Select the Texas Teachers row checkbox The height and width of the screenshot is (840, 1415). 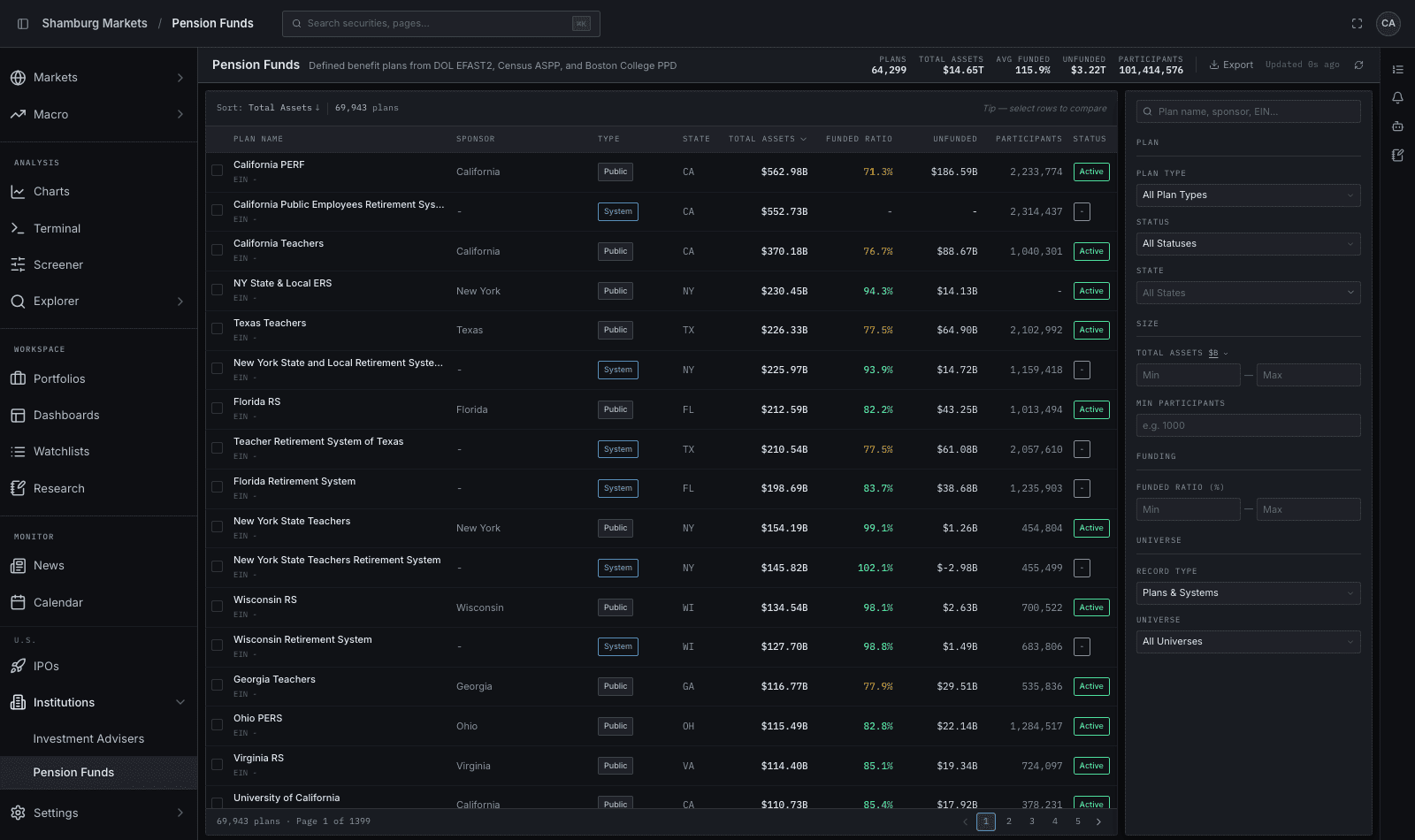pyautogui.click(x=217, y=329)
